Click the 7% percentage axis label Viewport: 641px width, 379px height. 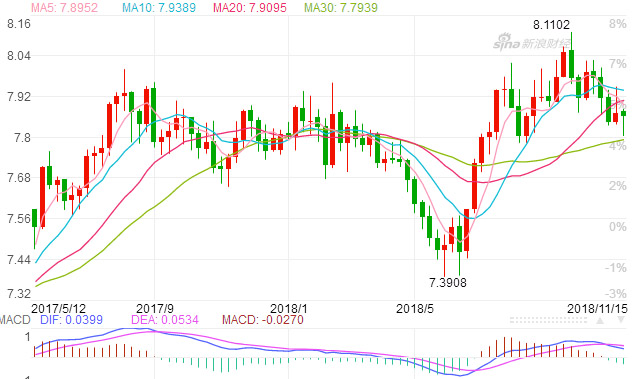(x=617, y=63)
